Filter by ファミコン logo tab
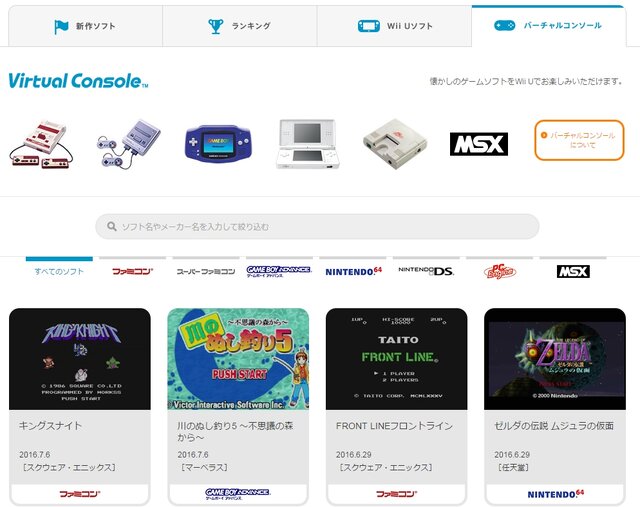This screenshot has width=640, height=507. click(x=133, y=271)
